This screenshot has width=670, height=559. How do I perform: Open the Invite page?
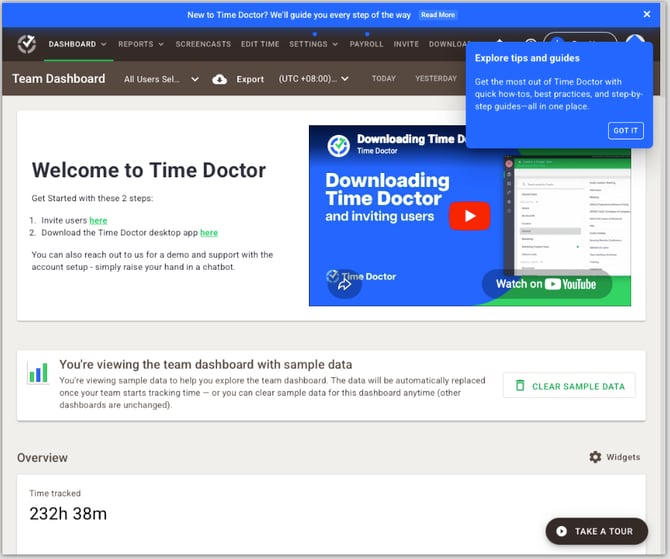click(406, 44)
